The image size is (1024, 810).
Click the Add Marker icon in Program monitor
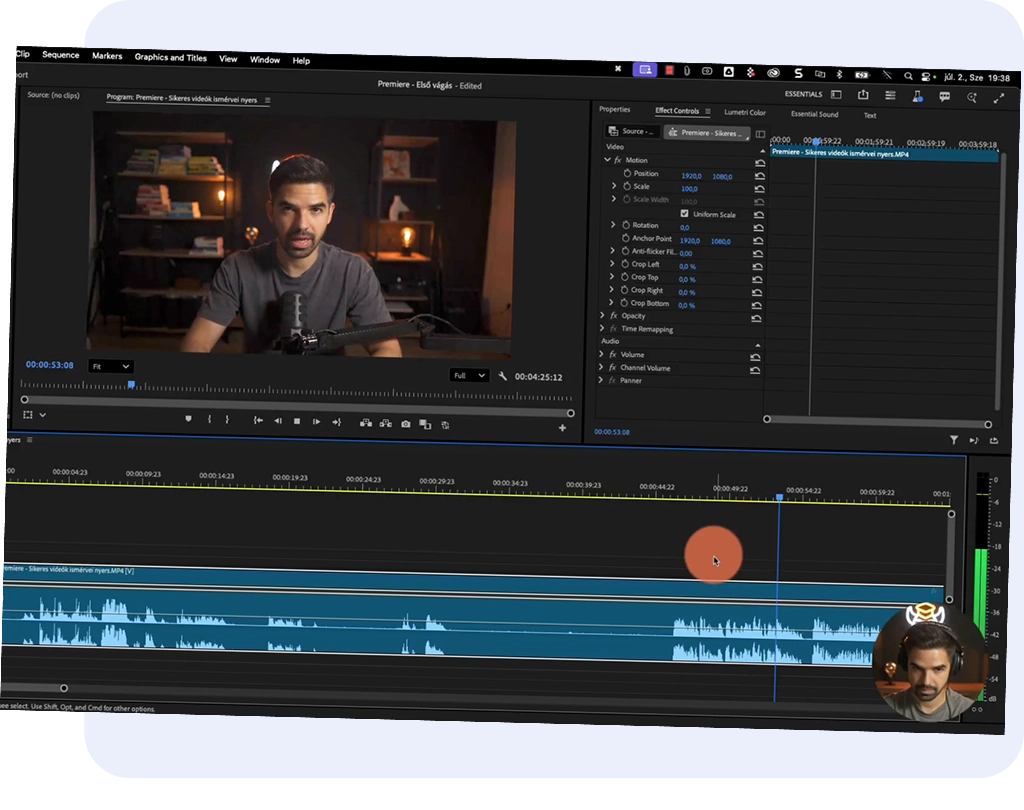pyautogui.click(x=188, y=419)
